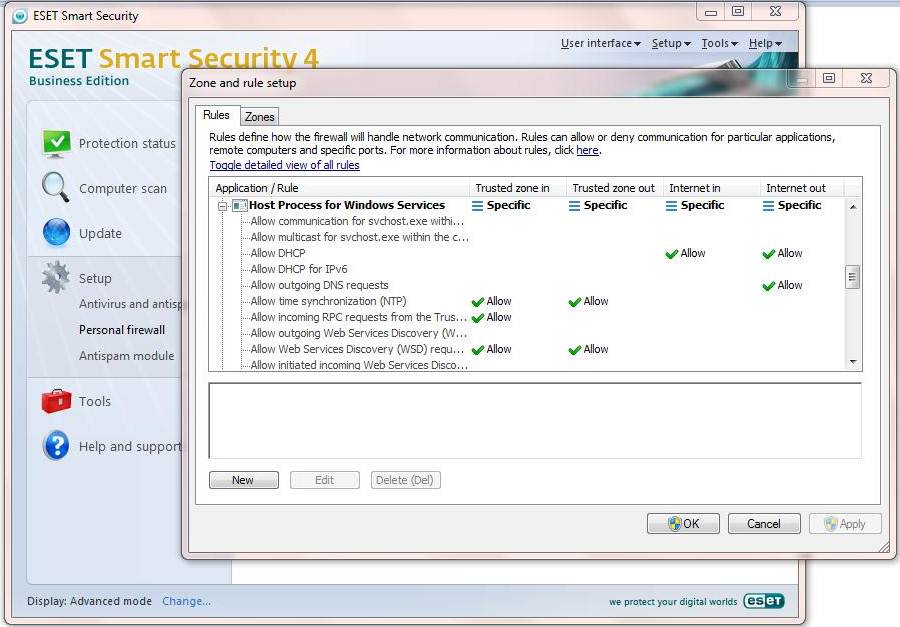The width and height of the screenshot is (900, 627).
Task: Click the rules list scrollbar thumb
Action: (x=853, y=277)
